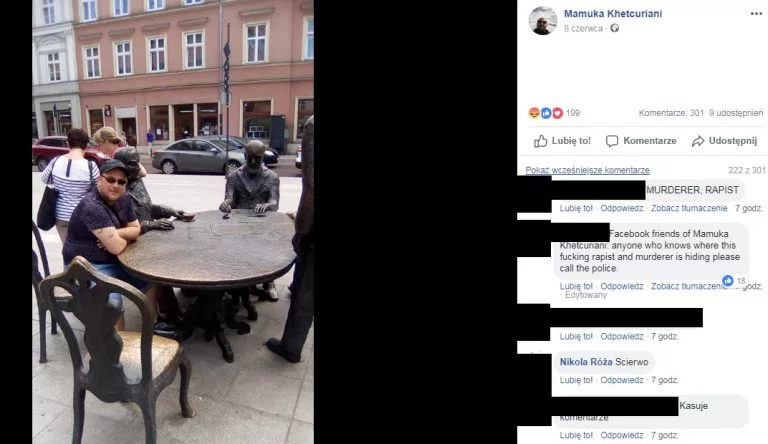
Task: Open the 9 udostępnień shares list
Action: click(736, 113)
